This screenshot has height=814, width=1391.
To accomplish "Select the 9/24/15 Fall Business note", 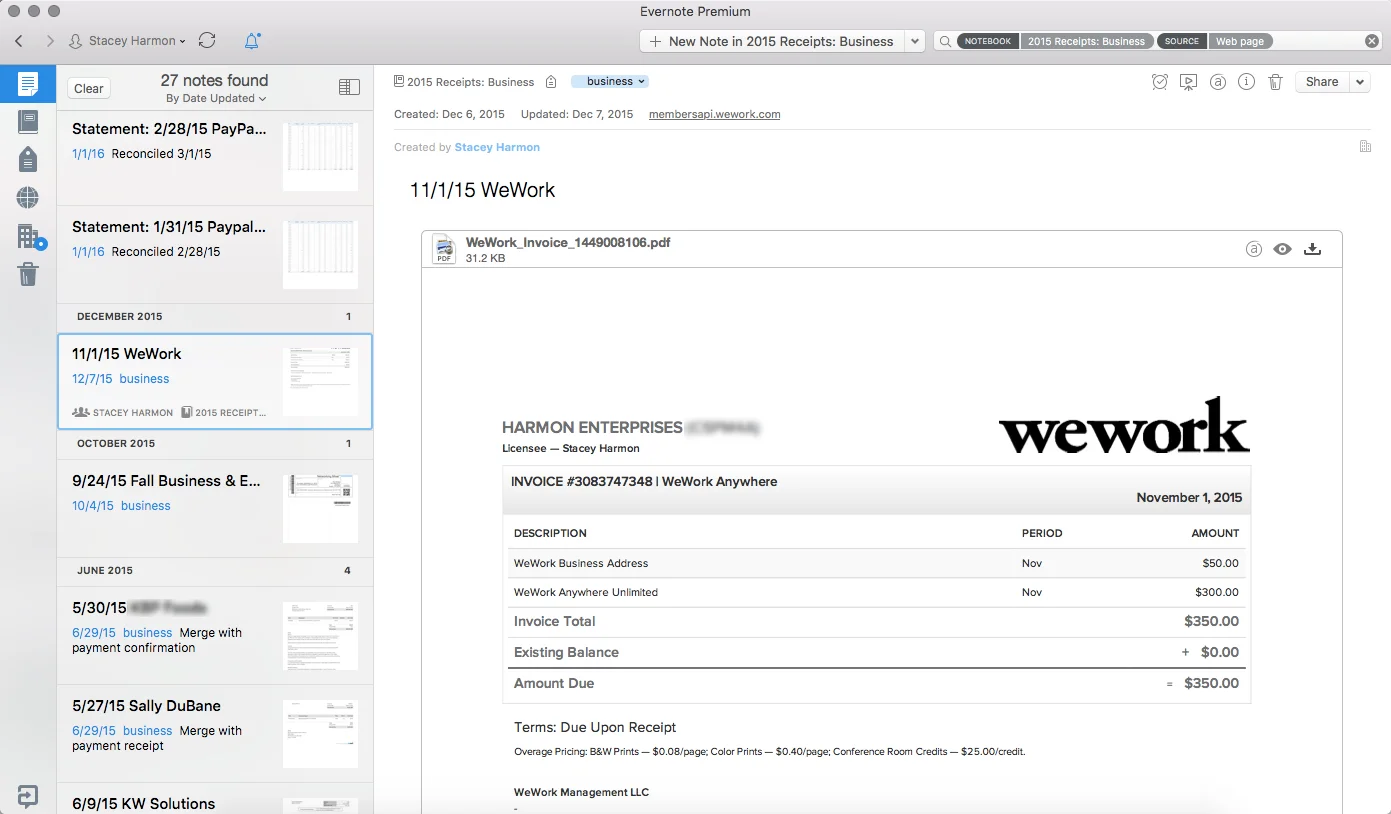I will (x=215, y=509).
